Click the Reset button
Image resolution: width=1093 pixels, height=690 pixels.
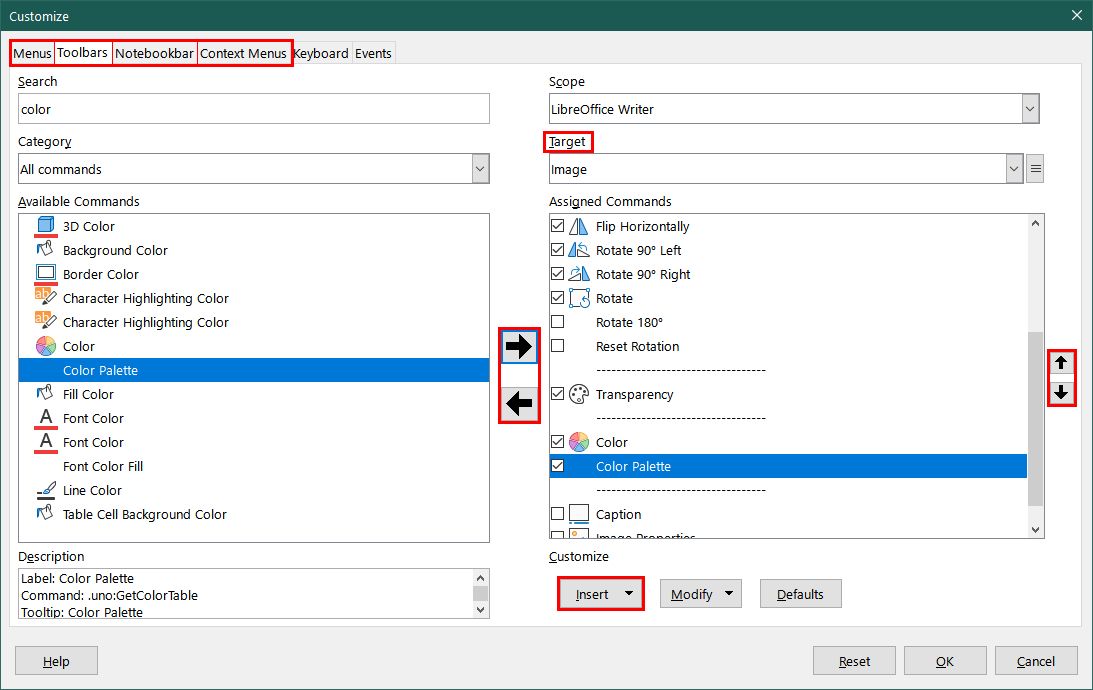click(x=854, y=661)
